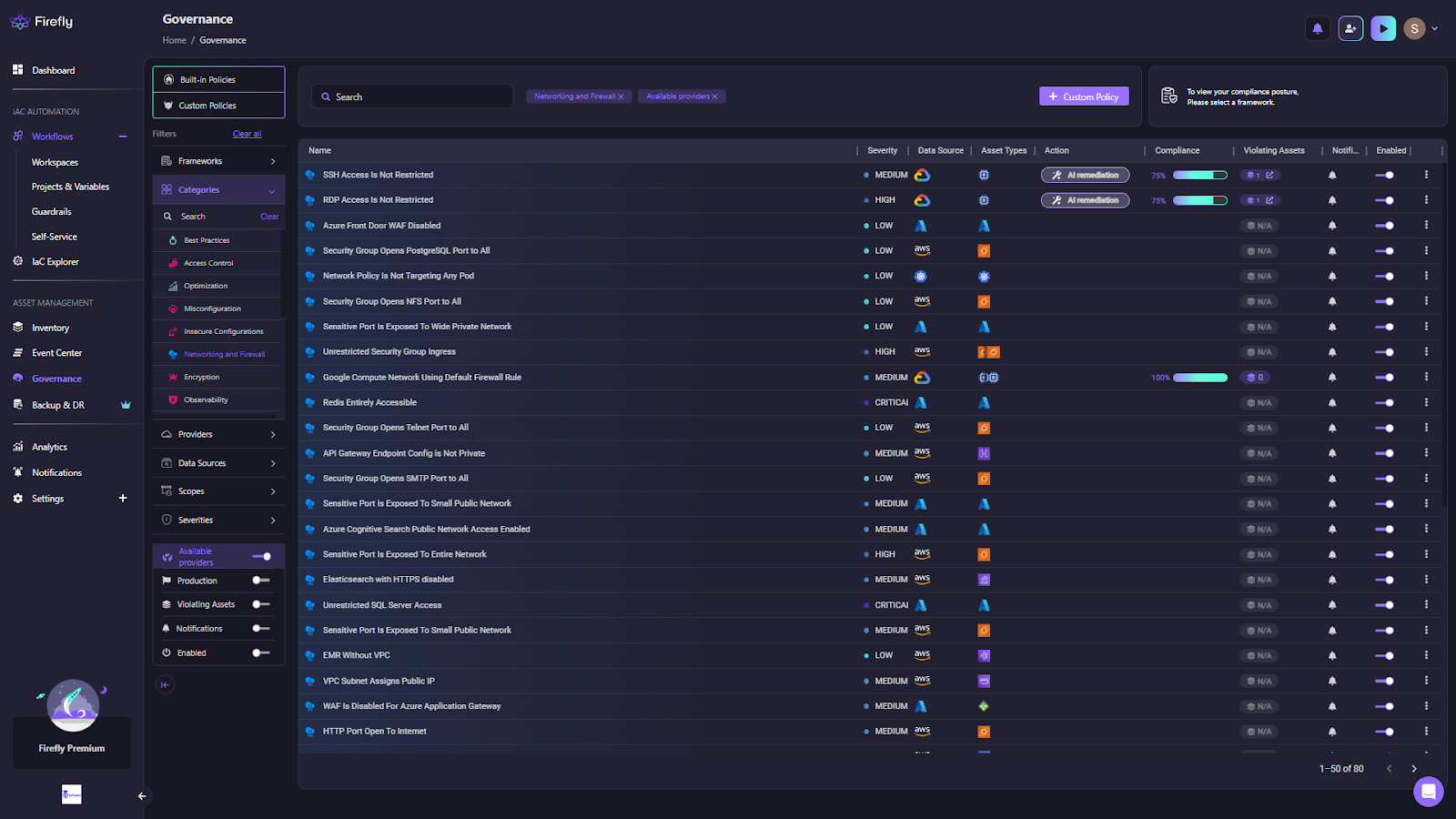Screen dimensions: 1456x819
Task: Click the play tutorial icon in header
Action: click(1383, 29)
